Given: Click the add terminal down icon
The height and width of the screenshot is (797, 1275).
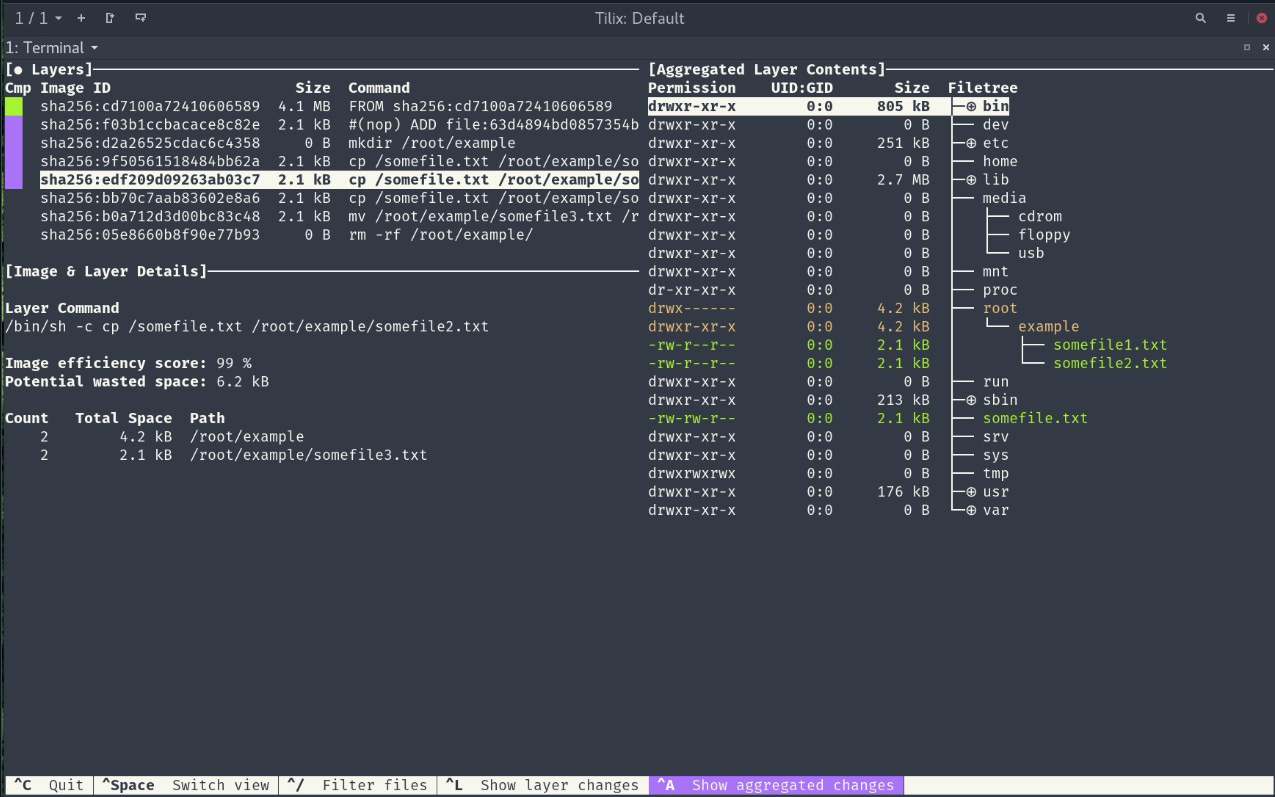Looking at the screenshot, I should pyautogui.click(x=141, y=18).
